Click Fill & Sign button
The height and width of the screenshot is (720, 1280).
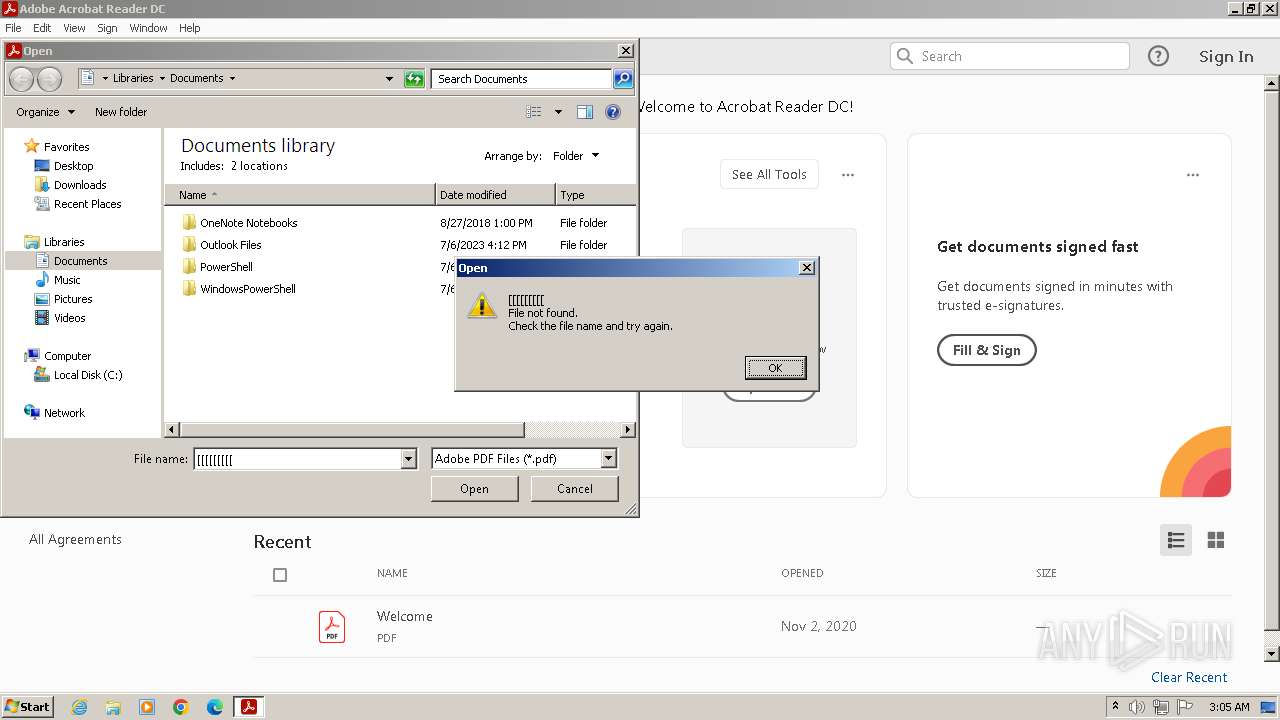point(986,350)
